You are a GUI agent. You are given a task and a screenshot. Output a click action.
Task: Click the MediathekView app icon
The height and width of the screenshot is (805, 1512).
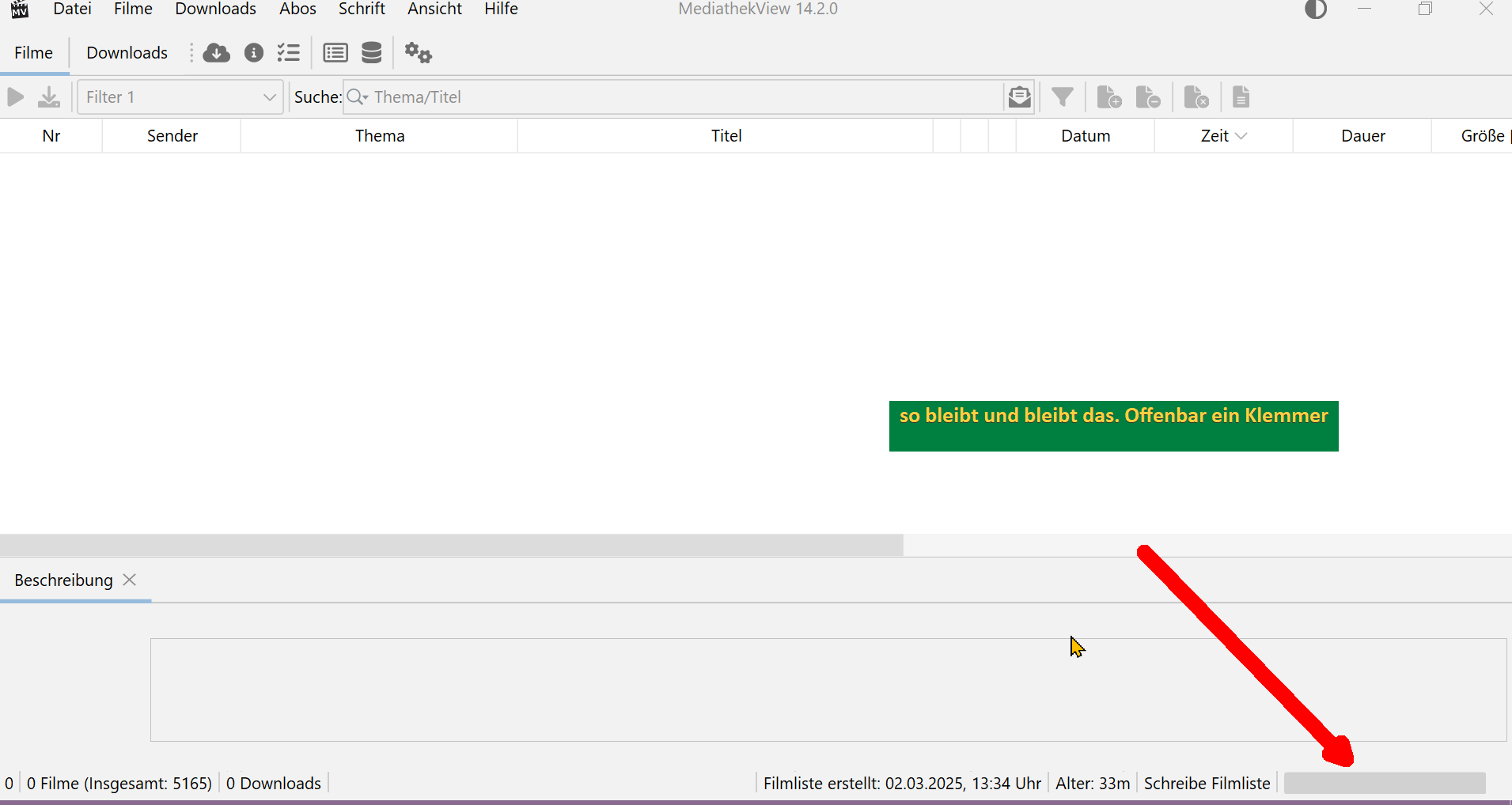coord(20,9)
